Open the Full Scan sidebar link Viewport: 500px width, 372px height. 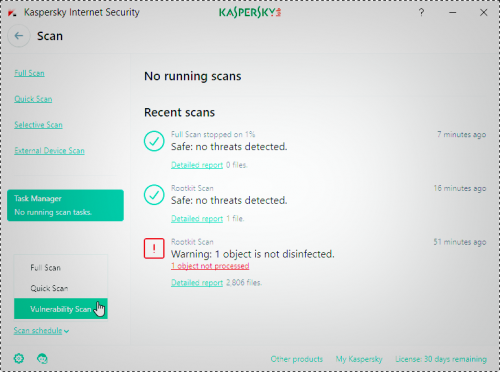(29, 73)
